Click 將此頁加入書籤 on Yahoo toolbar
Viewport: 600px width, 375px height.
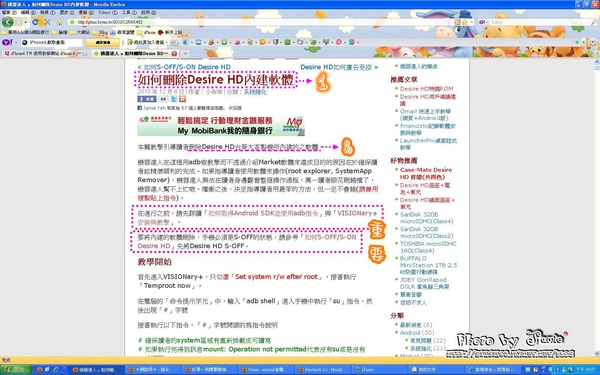point(147,42)
